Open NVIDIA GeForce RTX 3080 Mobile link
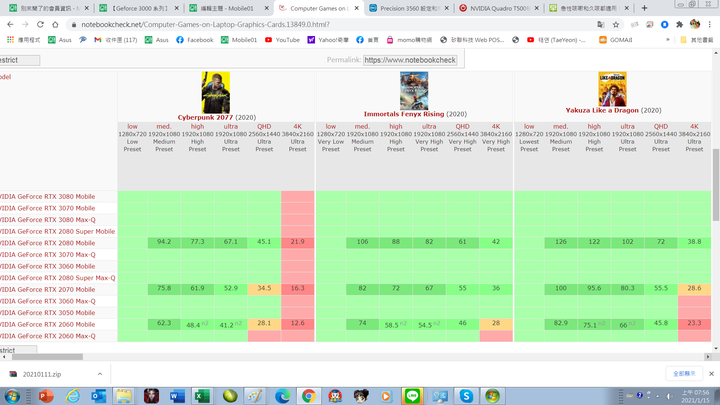The image size is (720, 405). point(47,197)
